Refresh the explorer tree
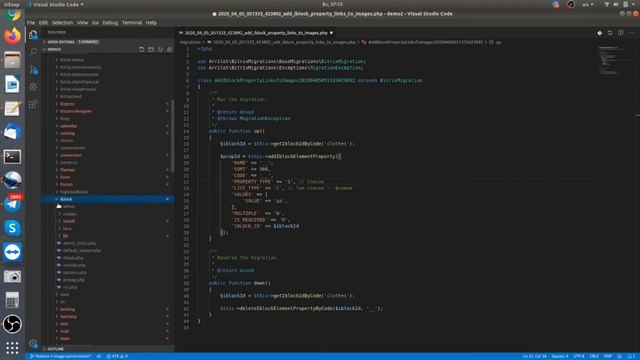640x360 pixels. pyautogui.click(x=160, y=49)
